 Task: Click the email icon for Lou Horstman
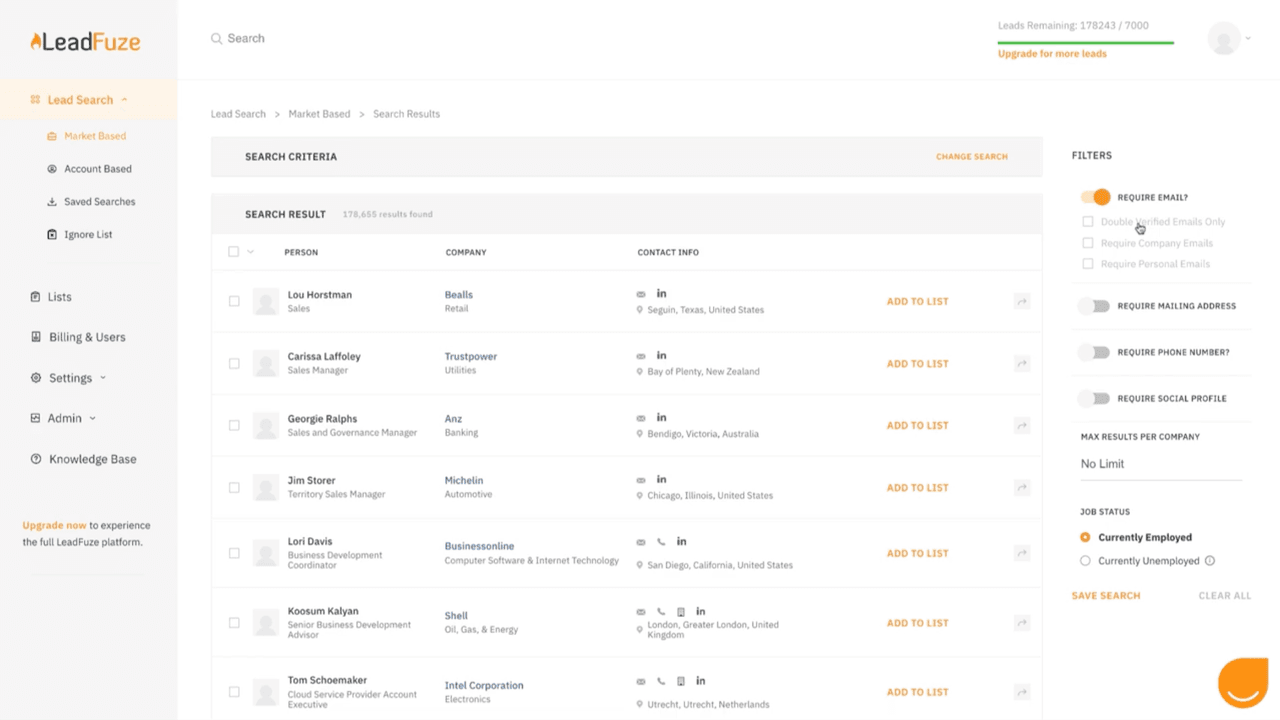point(641,294)
